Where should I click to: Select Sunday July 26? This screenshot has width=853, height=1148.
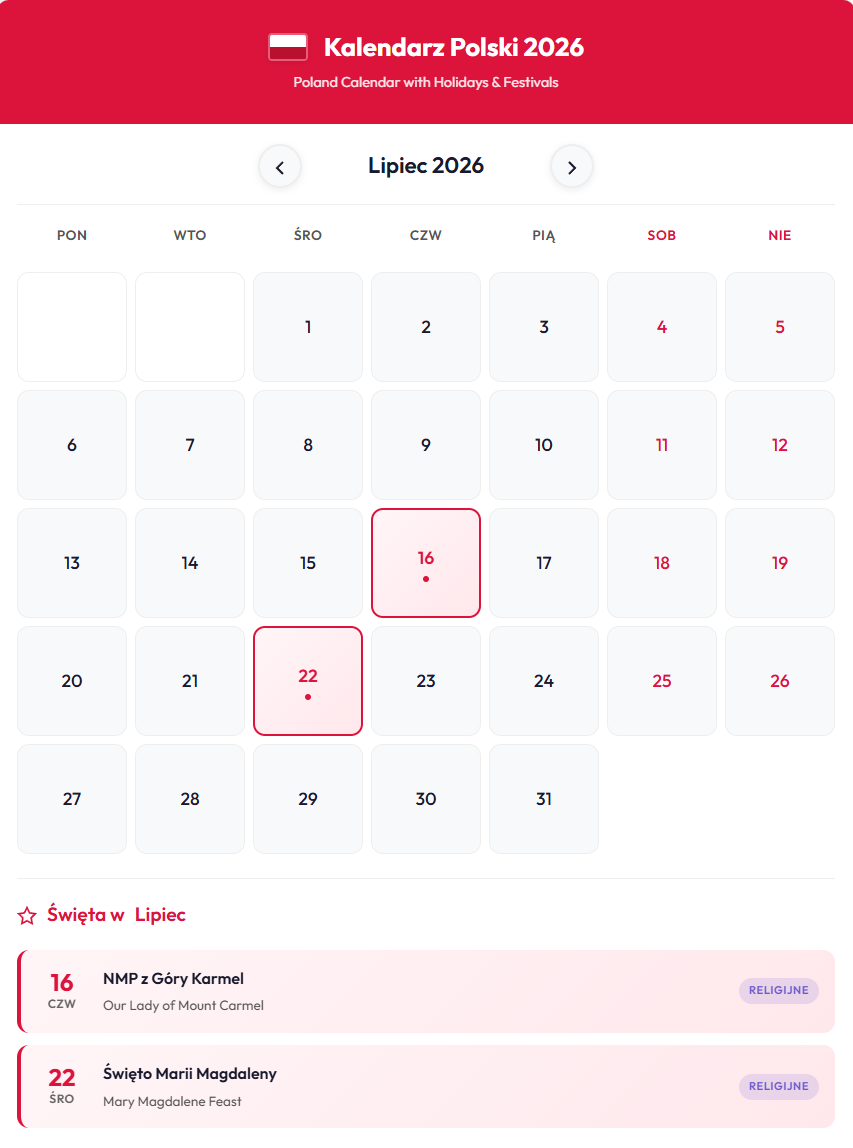(x=780, y=681)
